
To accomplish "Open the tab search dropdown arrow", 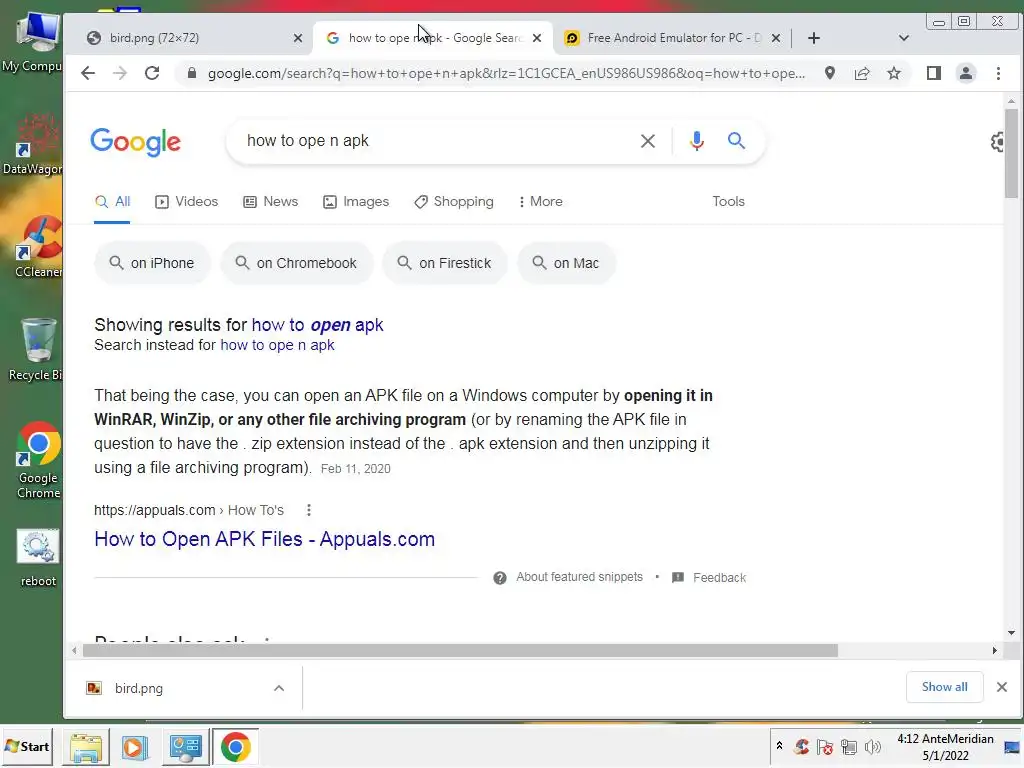I will click(x=904, y=38).
